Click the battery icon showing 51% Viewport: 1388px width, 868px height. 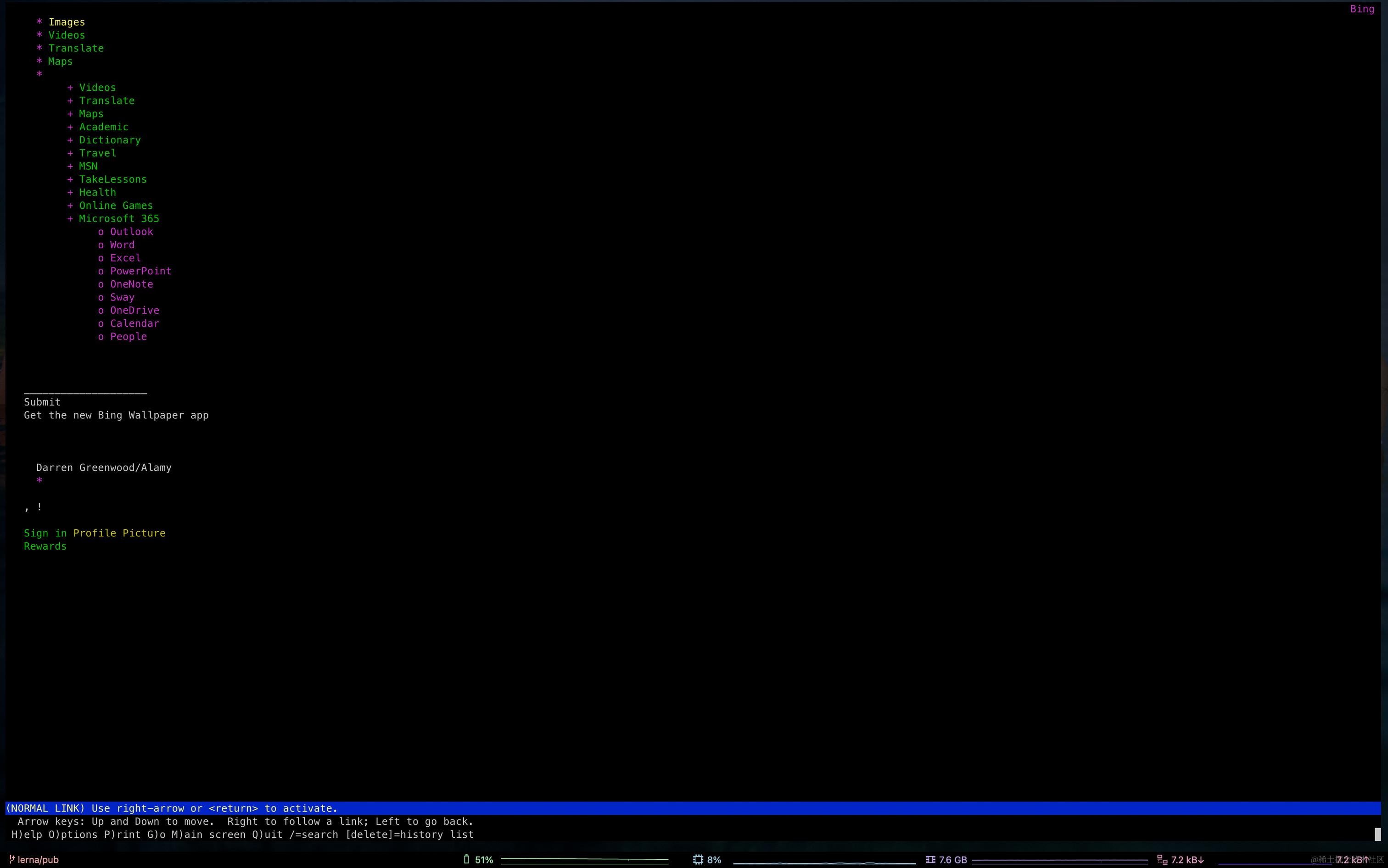(x=466, y=859)
